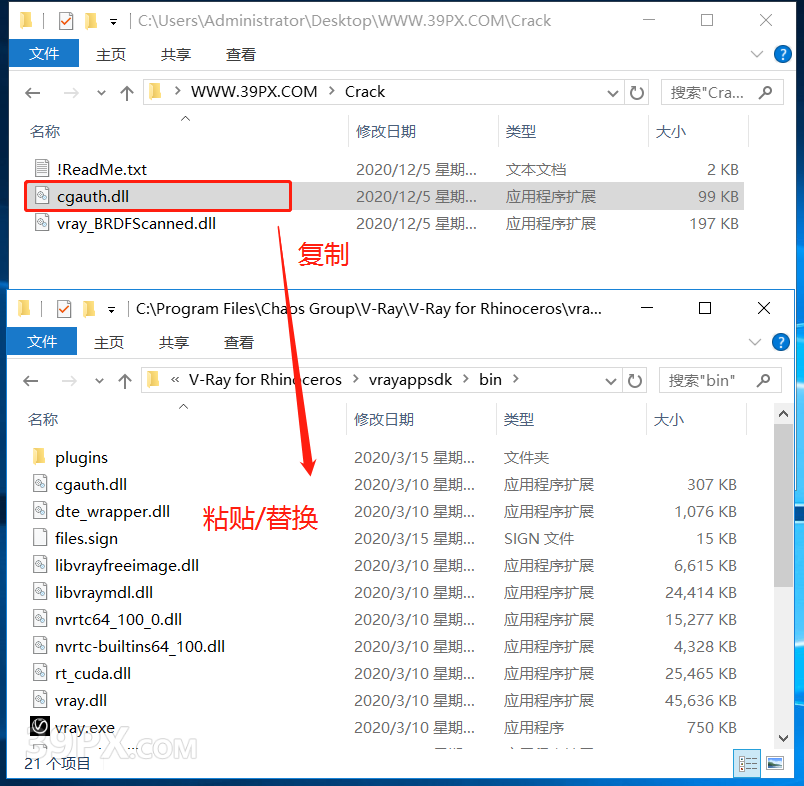Click back arrow in bin folder window
The image size is (804, 786).
[31, 380]
